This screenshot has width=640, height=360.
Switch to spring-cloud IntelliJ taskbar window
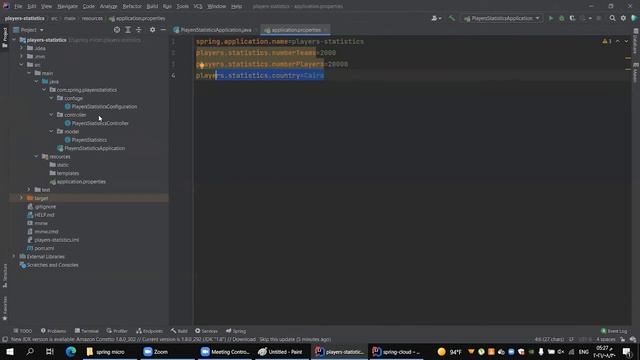(x=396, y=352)
